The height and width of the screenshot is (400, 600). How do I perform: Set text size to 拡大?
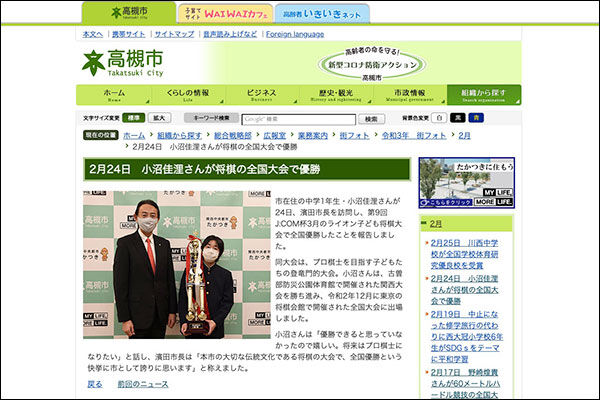point(159,118)
